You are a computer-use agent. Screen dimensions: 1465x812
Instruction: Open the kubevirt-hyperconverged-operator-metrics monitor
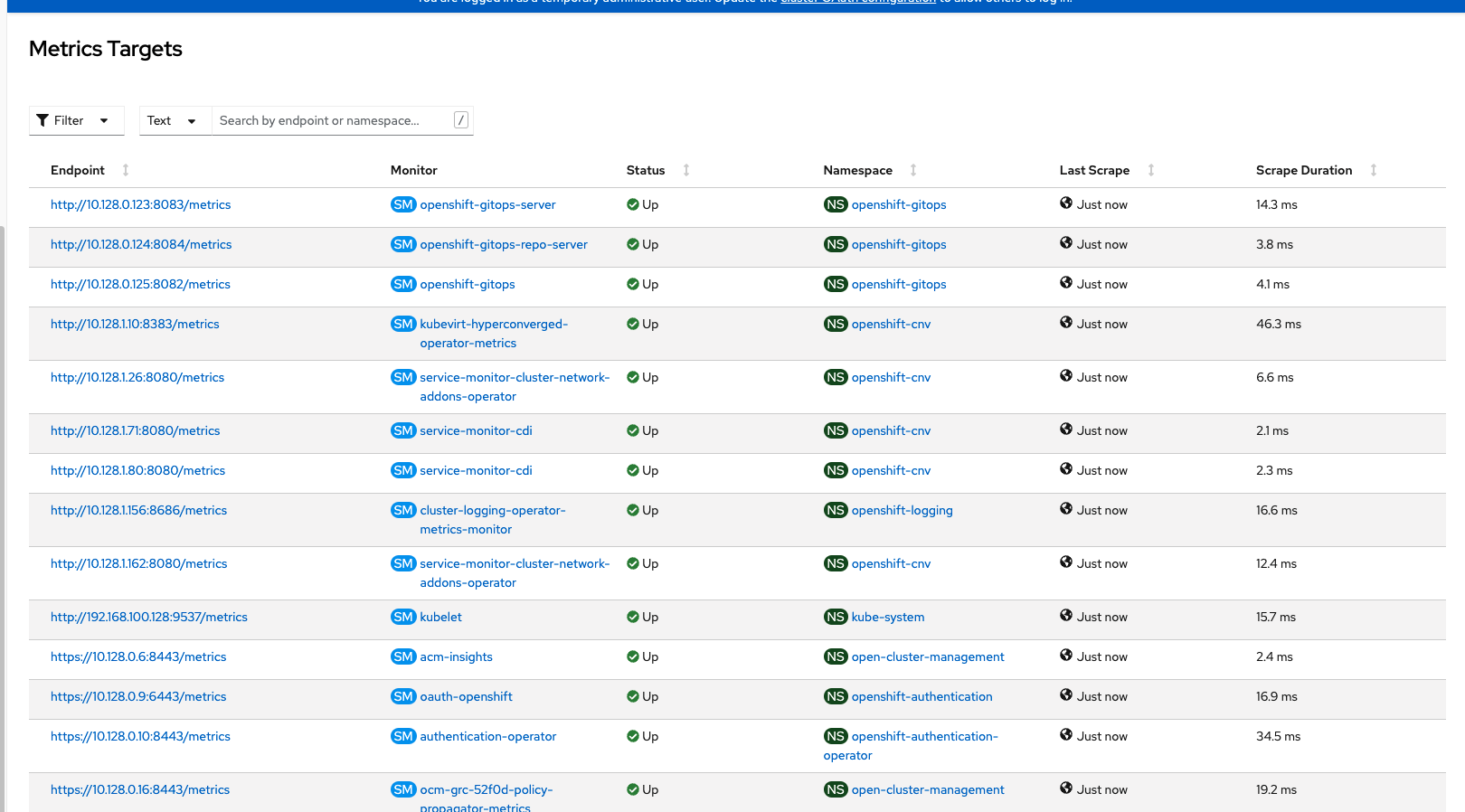click(493, 324)
